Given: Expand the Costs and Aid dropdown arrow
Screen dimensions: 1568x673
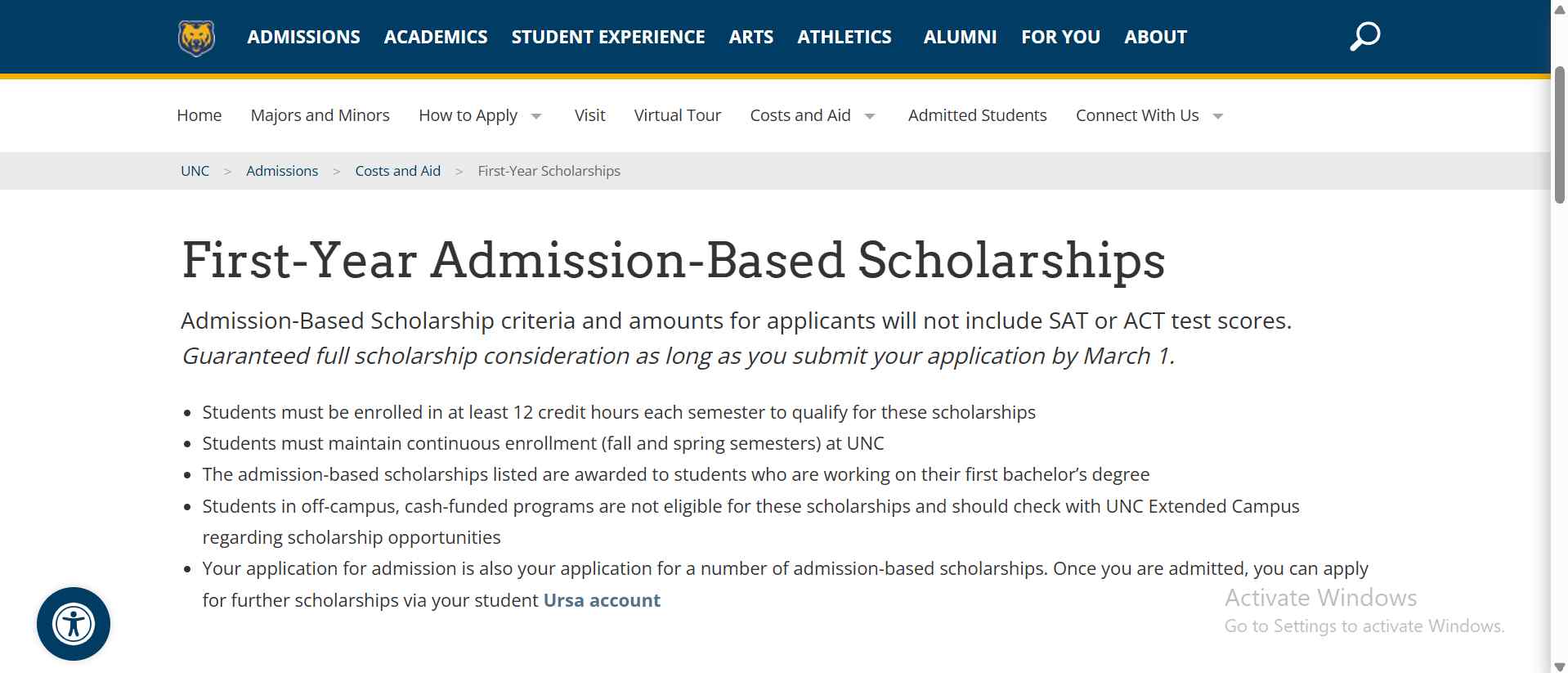Looking at the screenshot, I should point(868,116).
